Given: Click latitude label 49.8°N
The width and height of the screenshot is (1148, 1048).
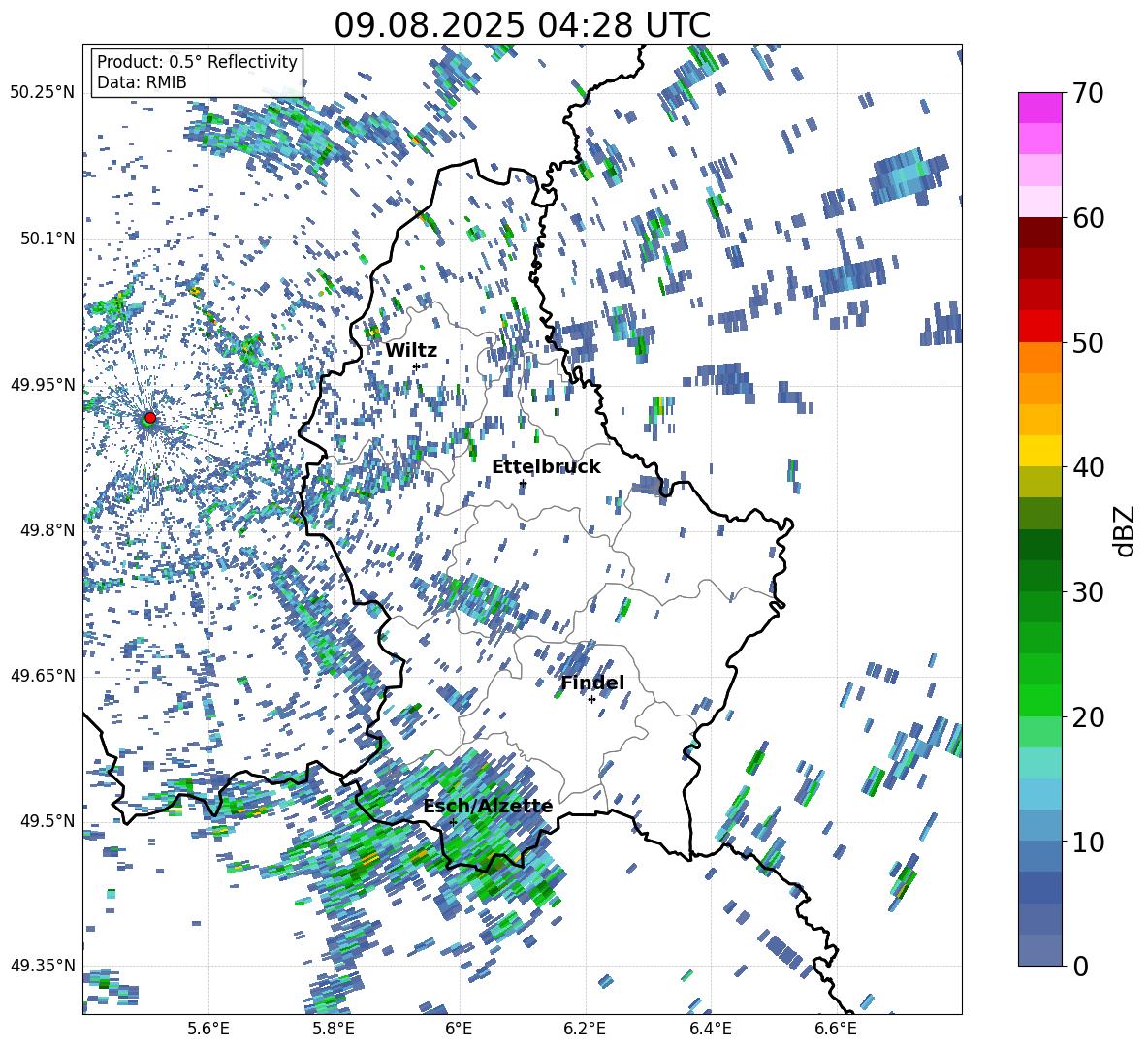Looking at the screenshot, I should [47, 529].
